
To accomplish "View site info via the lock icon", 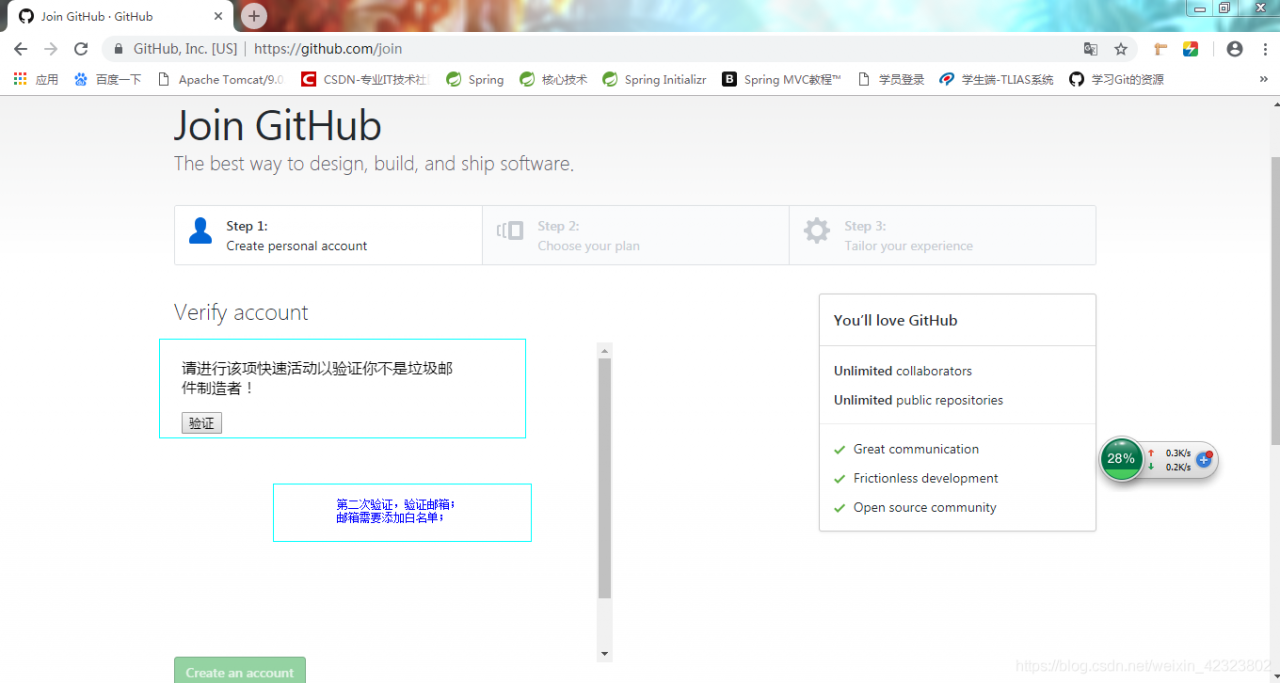I will 119,49.
